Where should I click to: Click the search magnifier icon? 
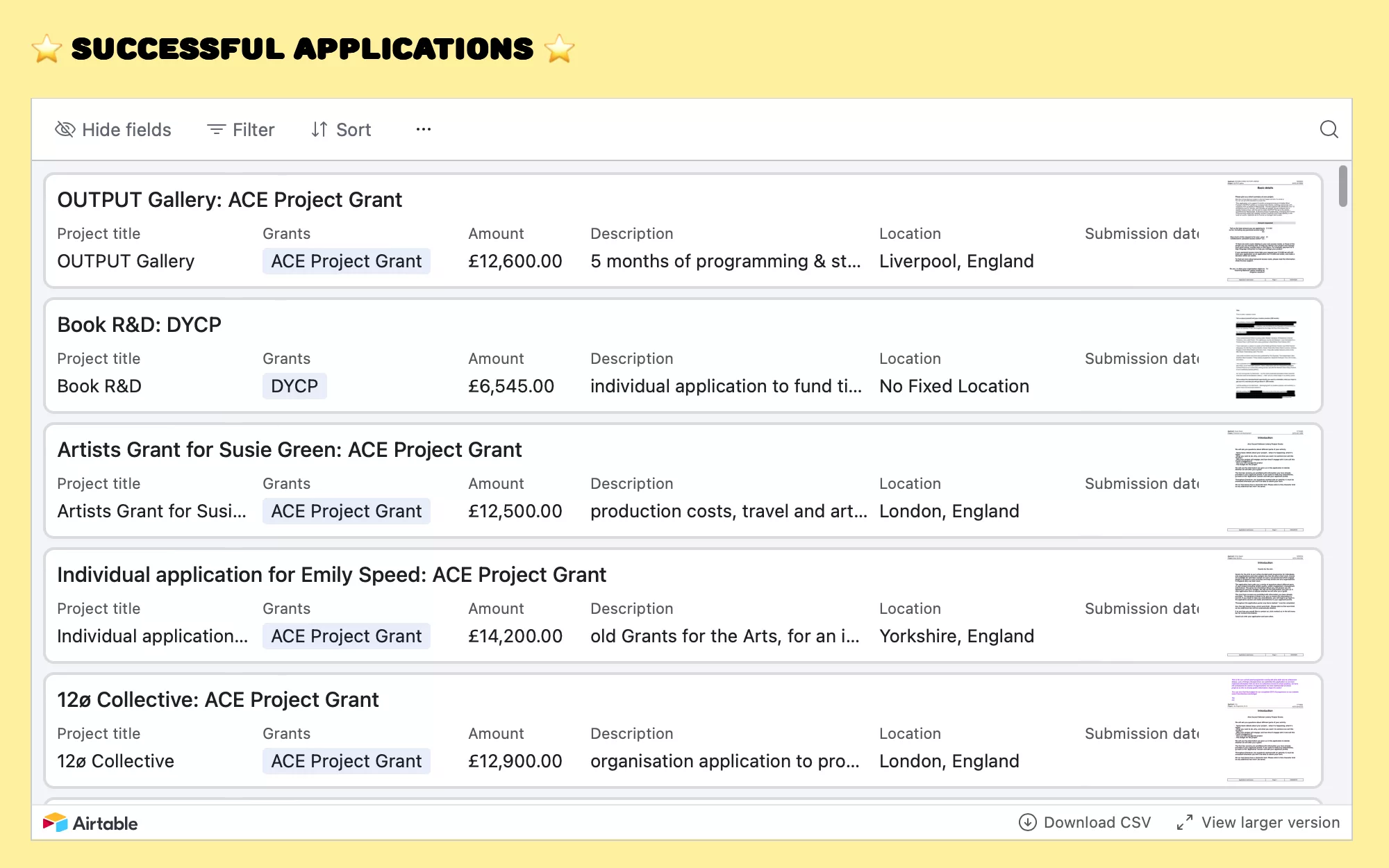(x=1329, y=129)
